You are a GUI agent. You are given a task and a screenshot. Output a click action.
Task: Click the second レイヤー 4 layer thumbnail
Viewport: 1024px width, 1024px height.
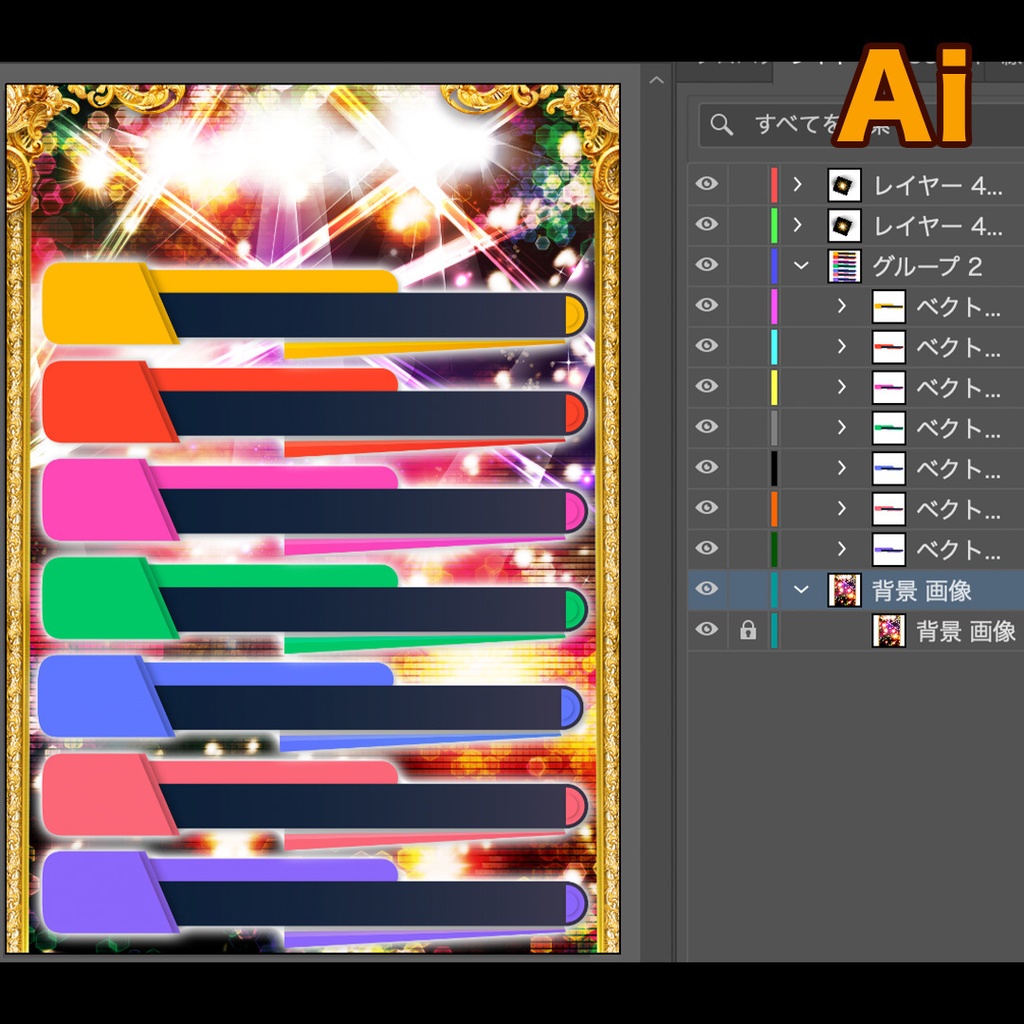tap(843, 225)
